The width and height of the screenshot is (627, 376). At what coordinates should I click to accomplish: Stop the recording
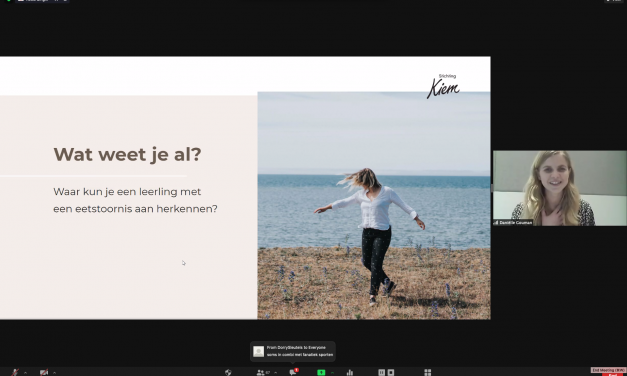391,372
